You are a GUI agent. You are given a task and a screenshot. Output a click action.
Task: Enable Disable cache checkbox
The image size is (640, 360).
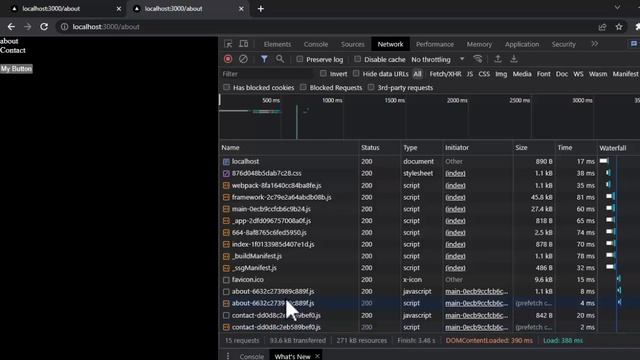(x=358, y=59)
